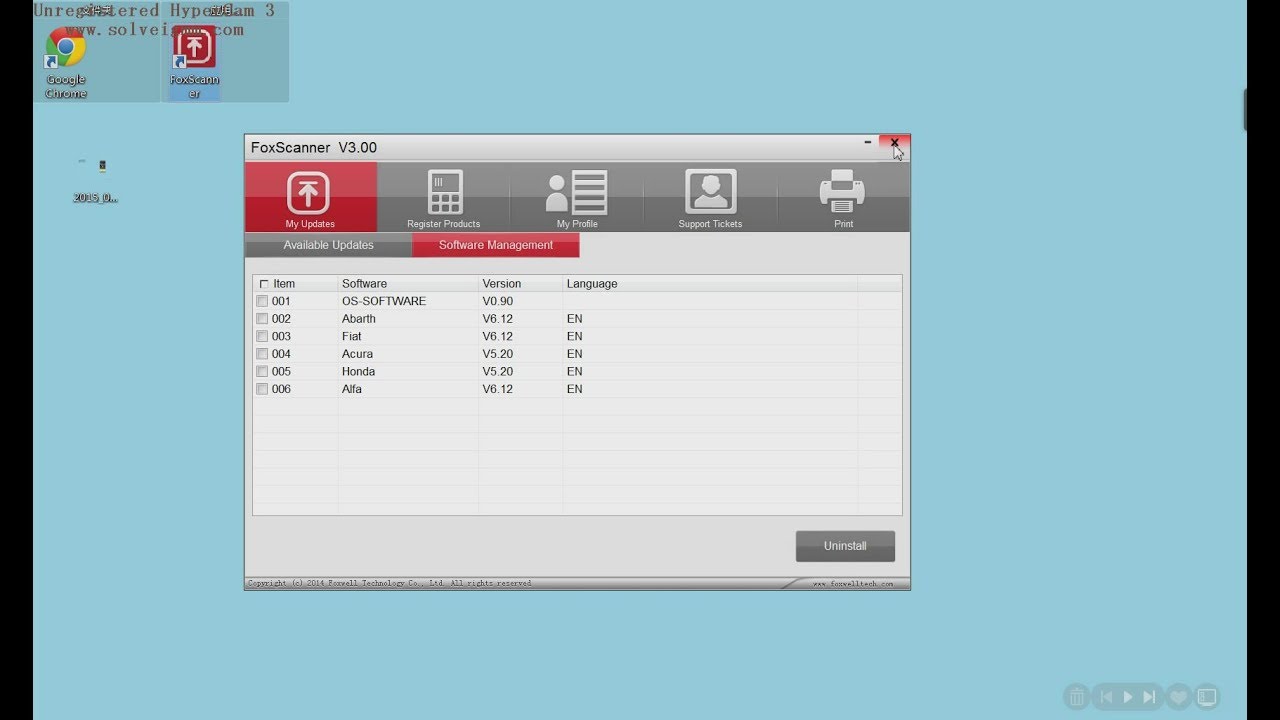This screenshot has width=1280, height=720.
Task: Click the next track widget button
Action: pos(1150,697)
